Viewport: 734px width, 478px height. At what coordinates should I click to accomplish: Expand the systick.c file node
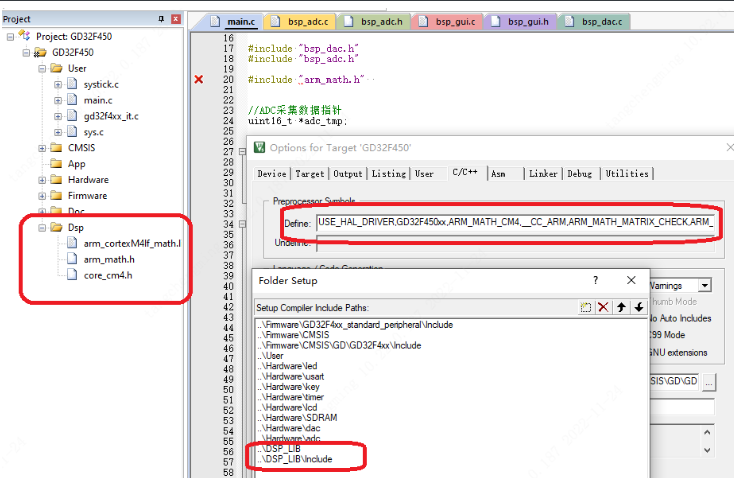point(58,84)
